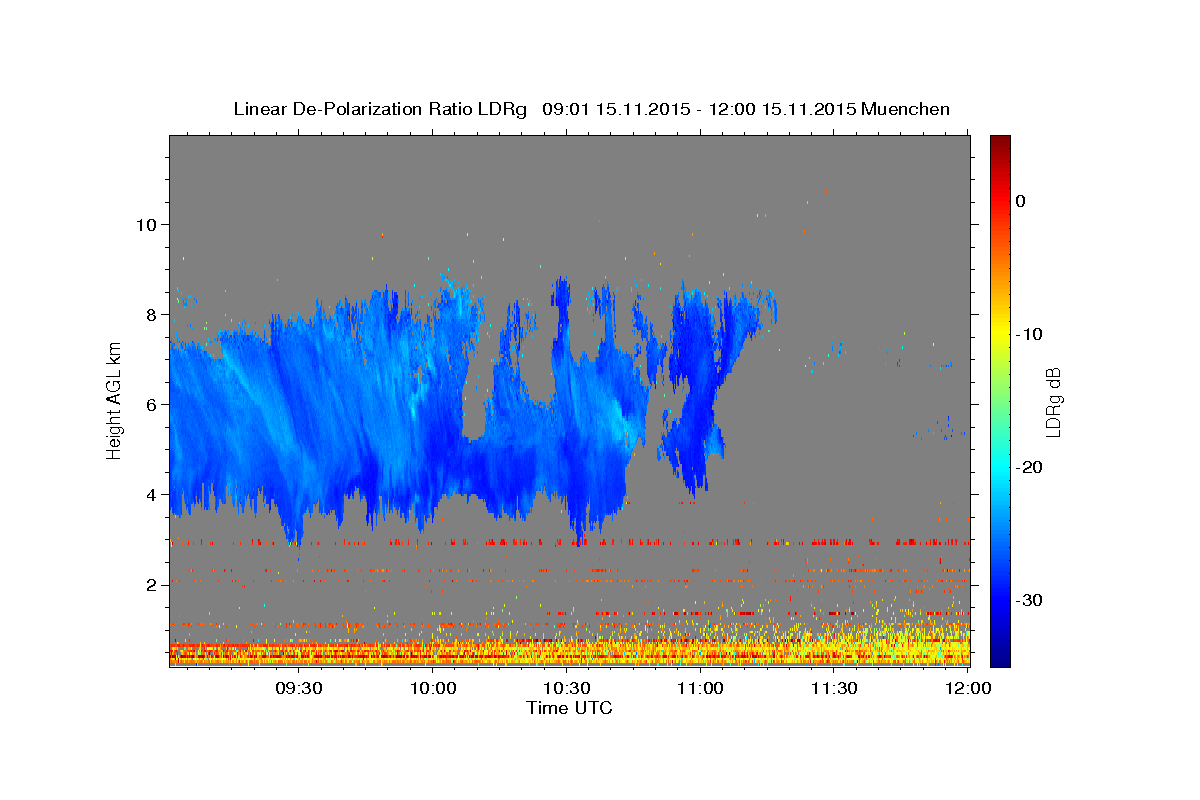Click the 'LDRg dB' colorbar label

click(1052, 401)
